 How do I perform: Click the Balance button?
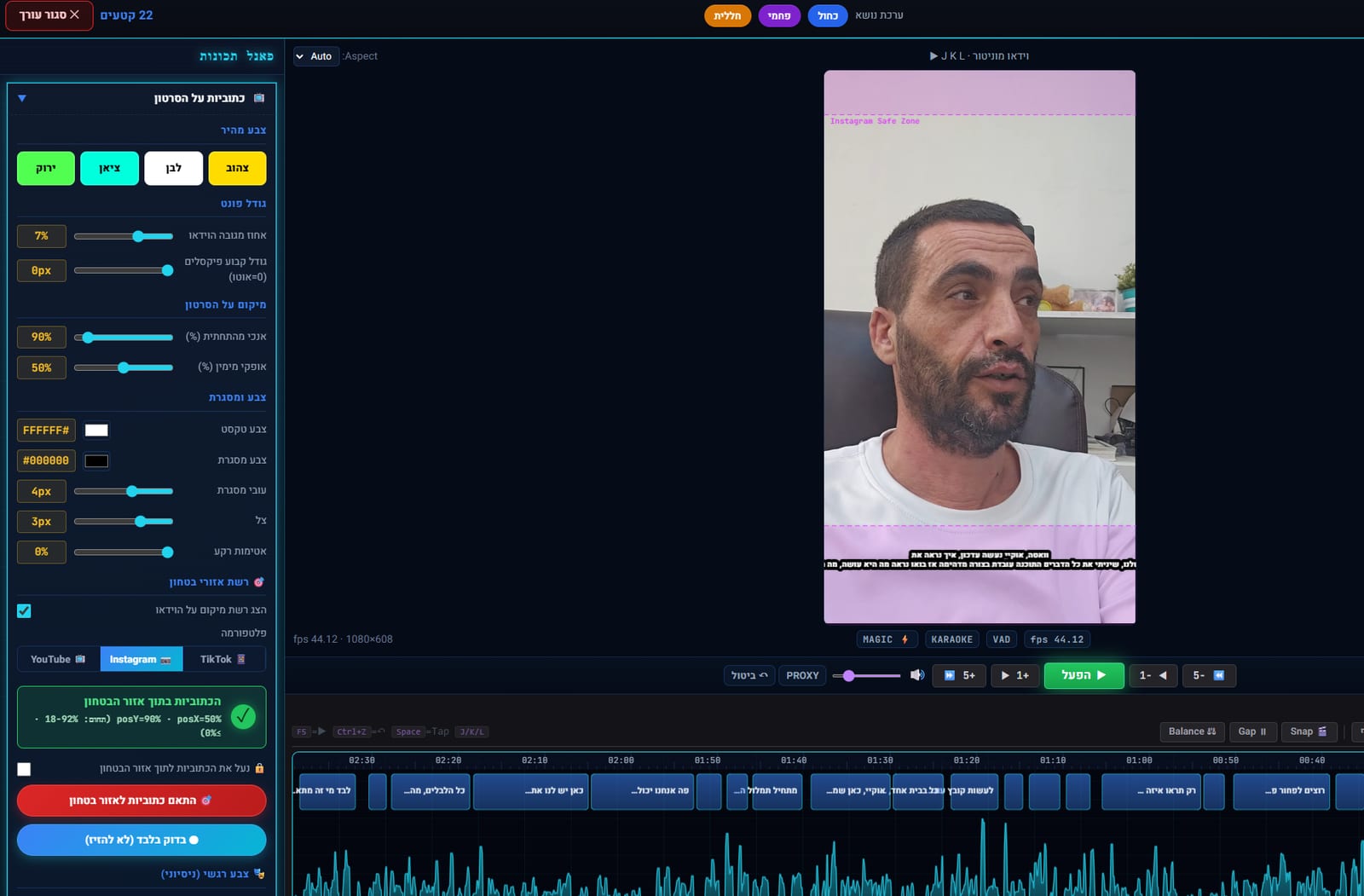point(1192,731)
